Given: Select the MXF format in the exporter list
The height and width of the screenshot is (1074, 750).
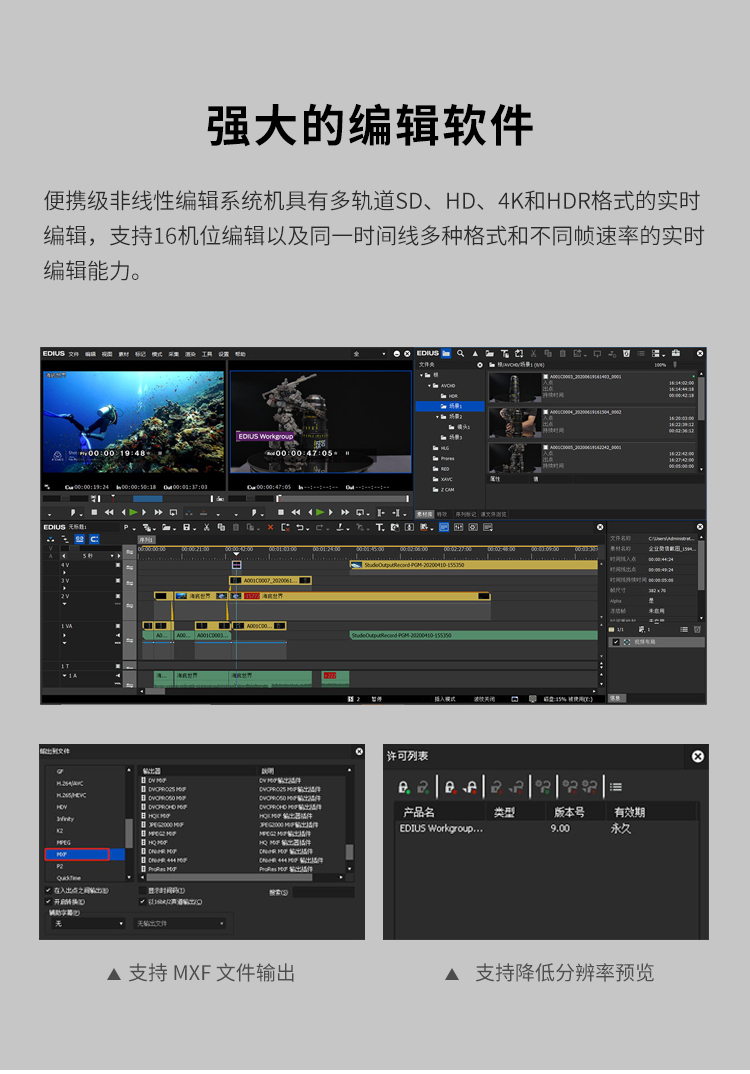Looking at the screenshot, I should coord(77,855).
